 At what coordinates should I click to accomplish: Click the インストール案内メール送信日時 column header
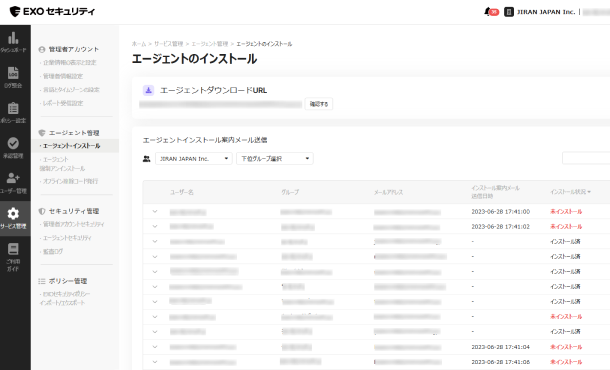coord(495,192)
